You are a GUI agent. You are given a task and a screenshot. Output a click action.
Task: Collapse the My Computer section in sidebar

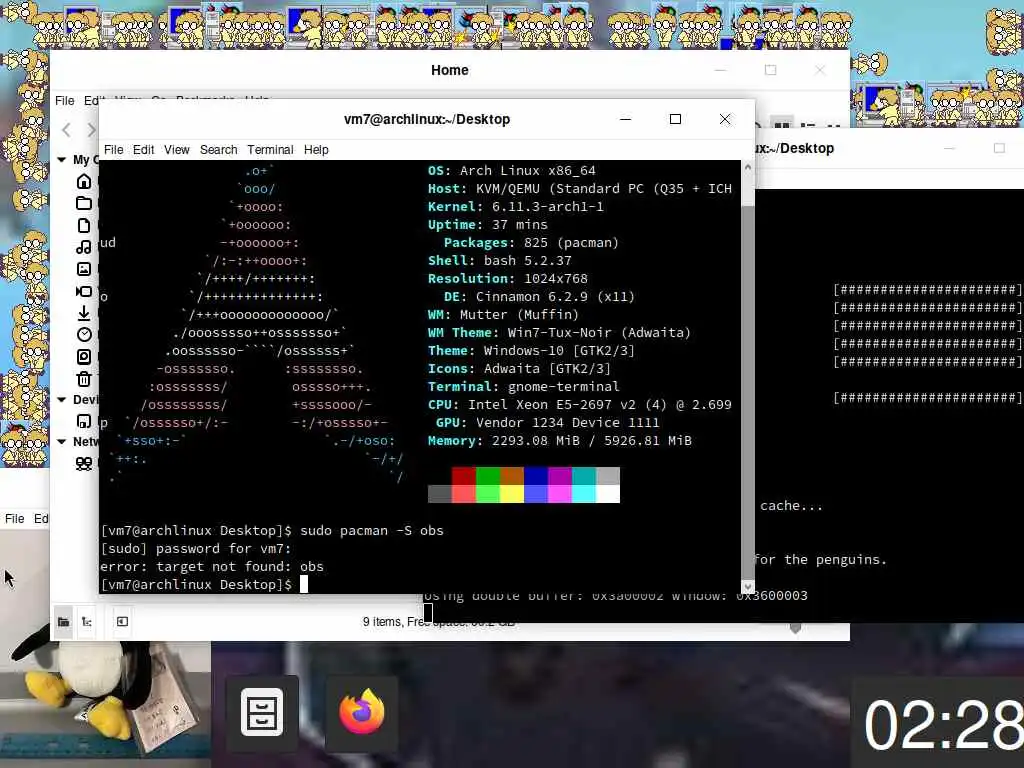(61, 160)
